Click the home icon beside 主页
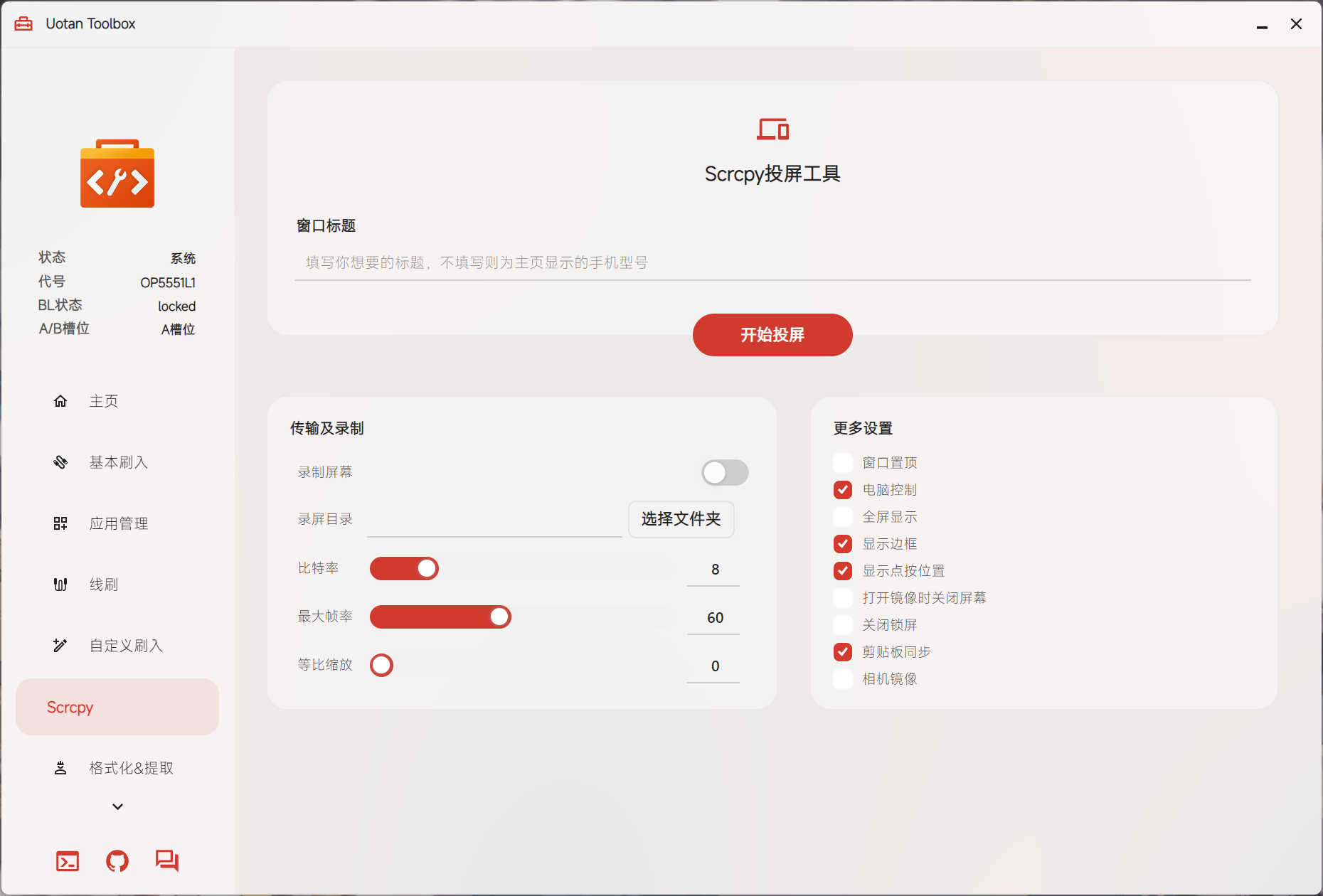 [x=60, y=401]
